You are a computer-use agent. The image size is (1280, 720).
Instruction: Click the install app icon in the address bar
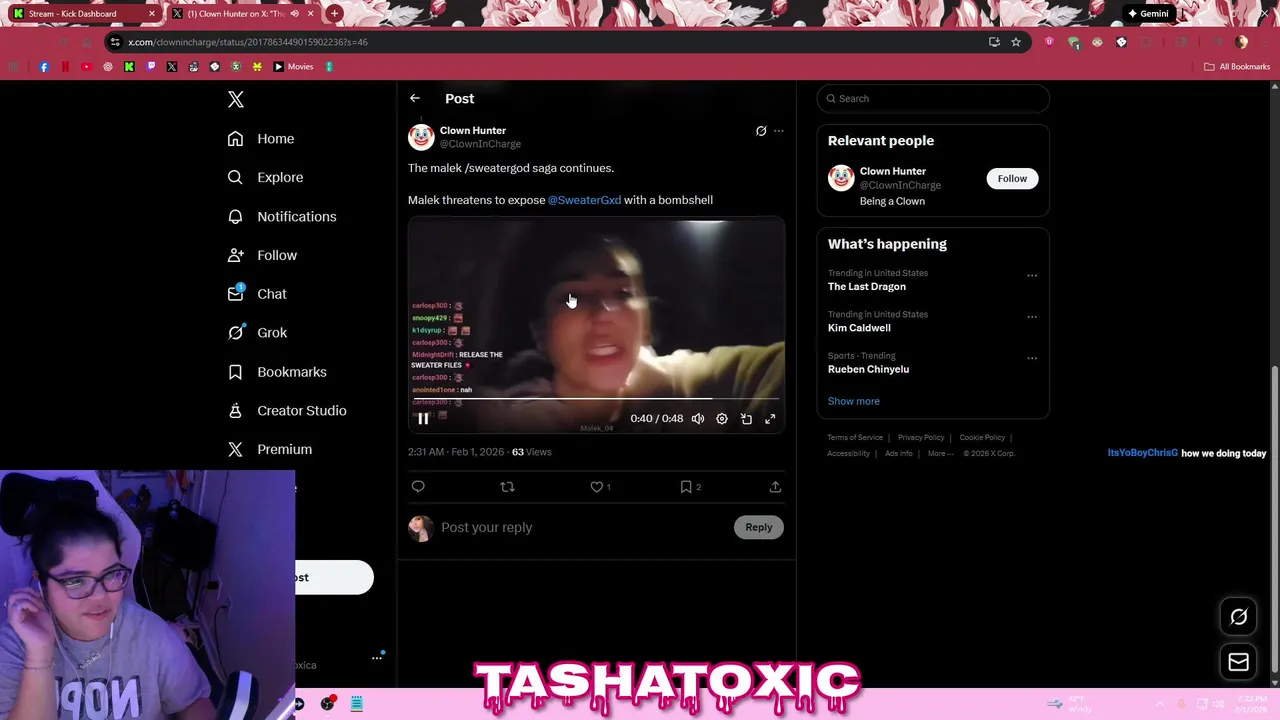coord(994,42)
